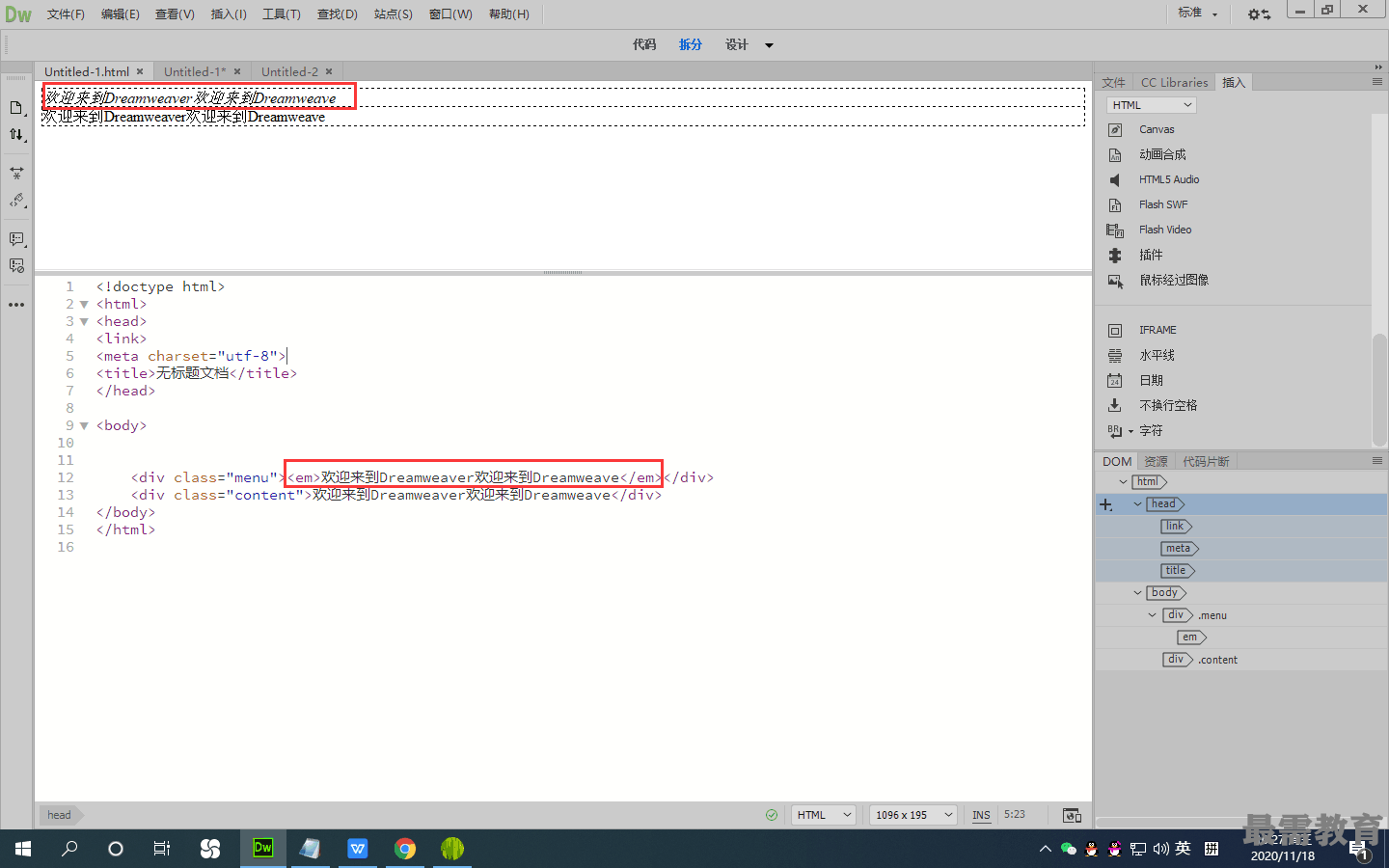
Task: Open the 编辑(E) menu
Action: tap(121, 14)
